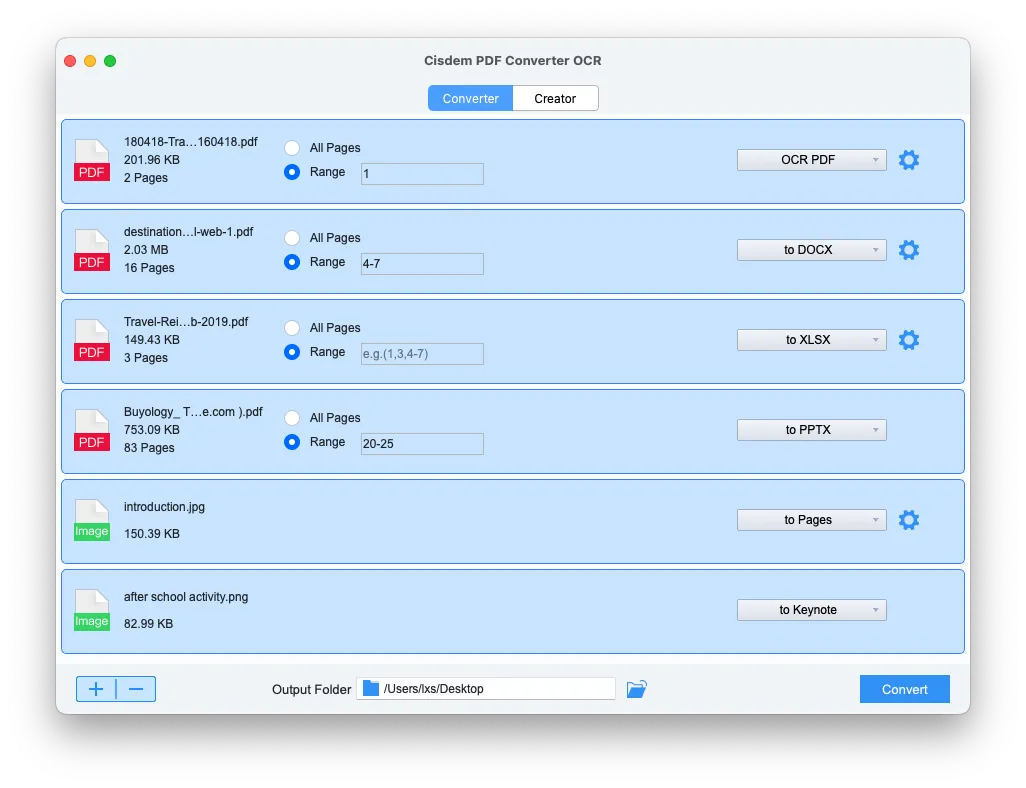Open the OCR PDF format dropdown
Image resolution: width=1026 pixels, height=788 pixels.
coord(811,160)
